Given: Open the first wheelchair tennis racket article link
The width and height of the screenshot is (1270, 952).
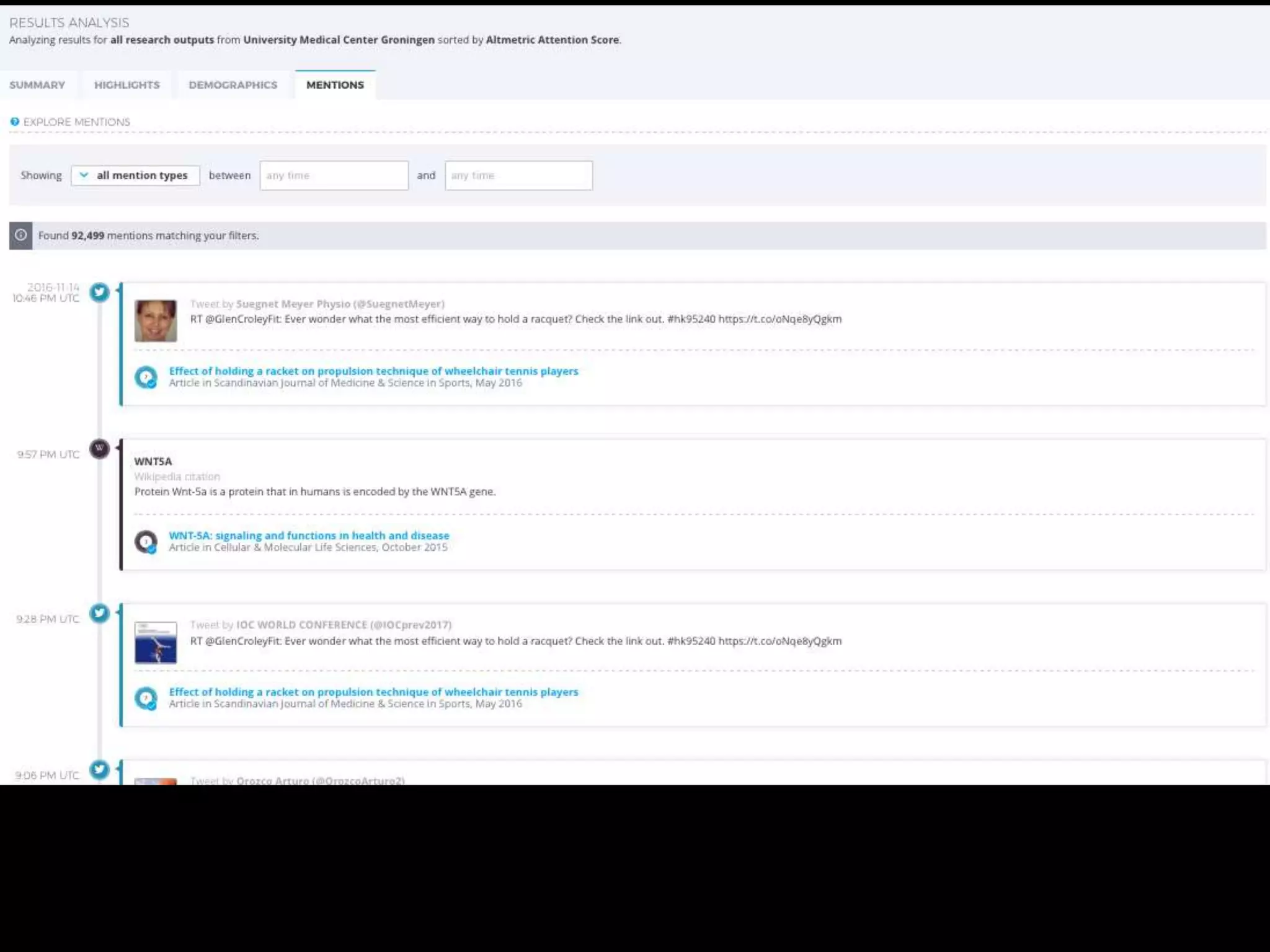Looking at the screenshot, I should pyautogui.click(x=373, y=371).
